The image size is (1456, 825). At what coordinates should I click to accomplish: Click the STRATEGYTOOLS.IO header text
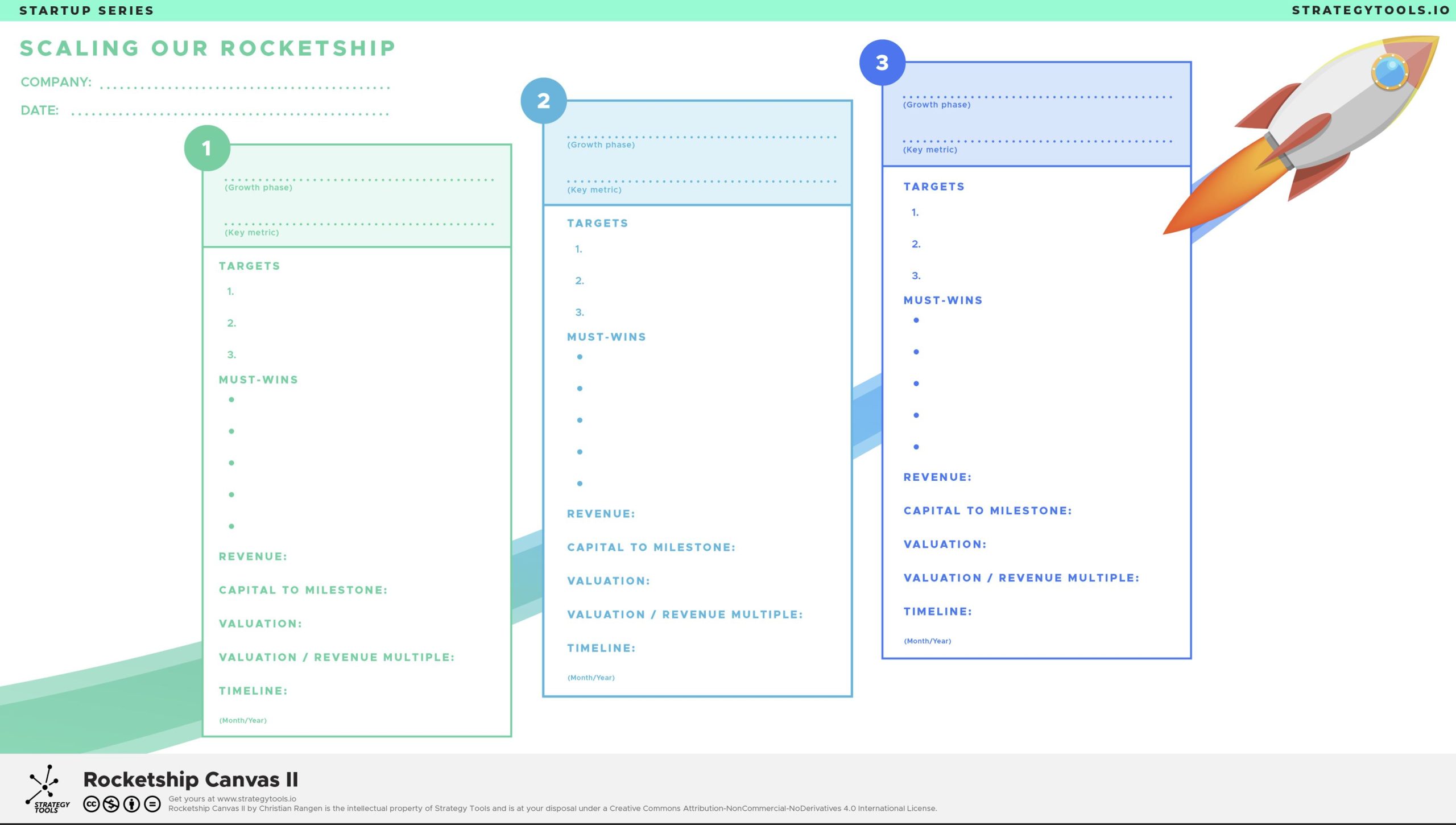click(x=1370, y=10)
